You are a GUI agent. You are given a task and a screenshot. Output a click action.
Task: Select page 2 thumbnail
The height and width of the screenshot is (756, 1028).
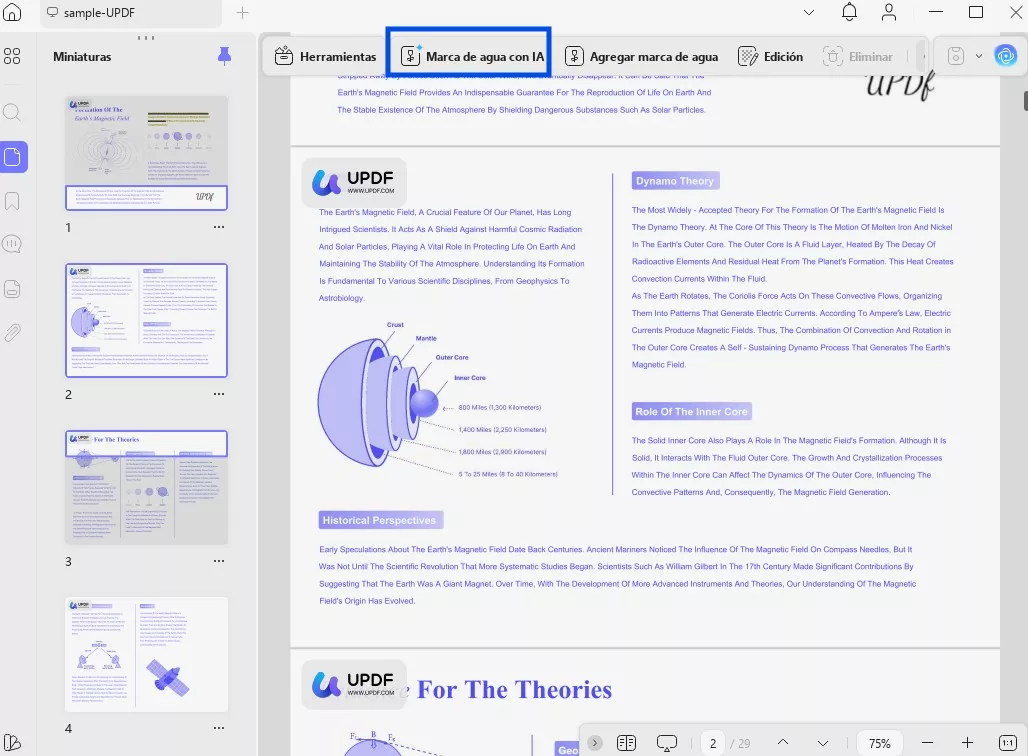(x=146, y=320)
